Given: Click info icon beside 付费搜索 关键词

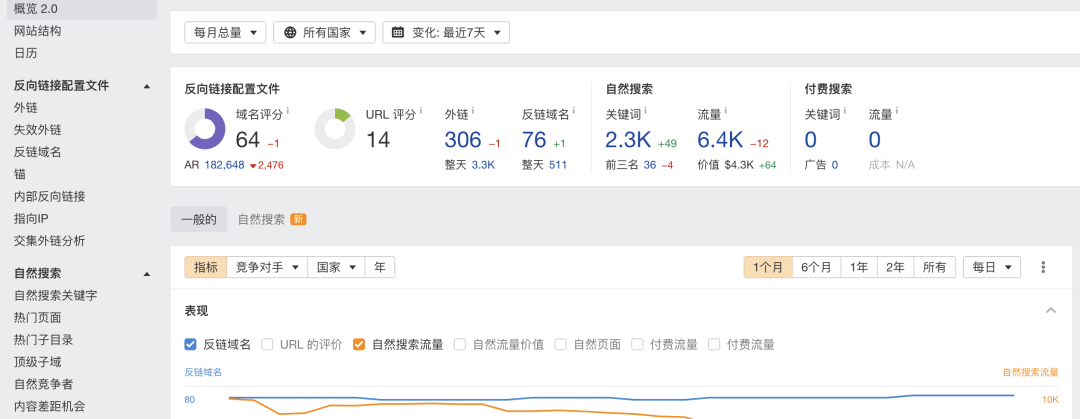Looking at the screenshot, I should click(x=844, y=110).
